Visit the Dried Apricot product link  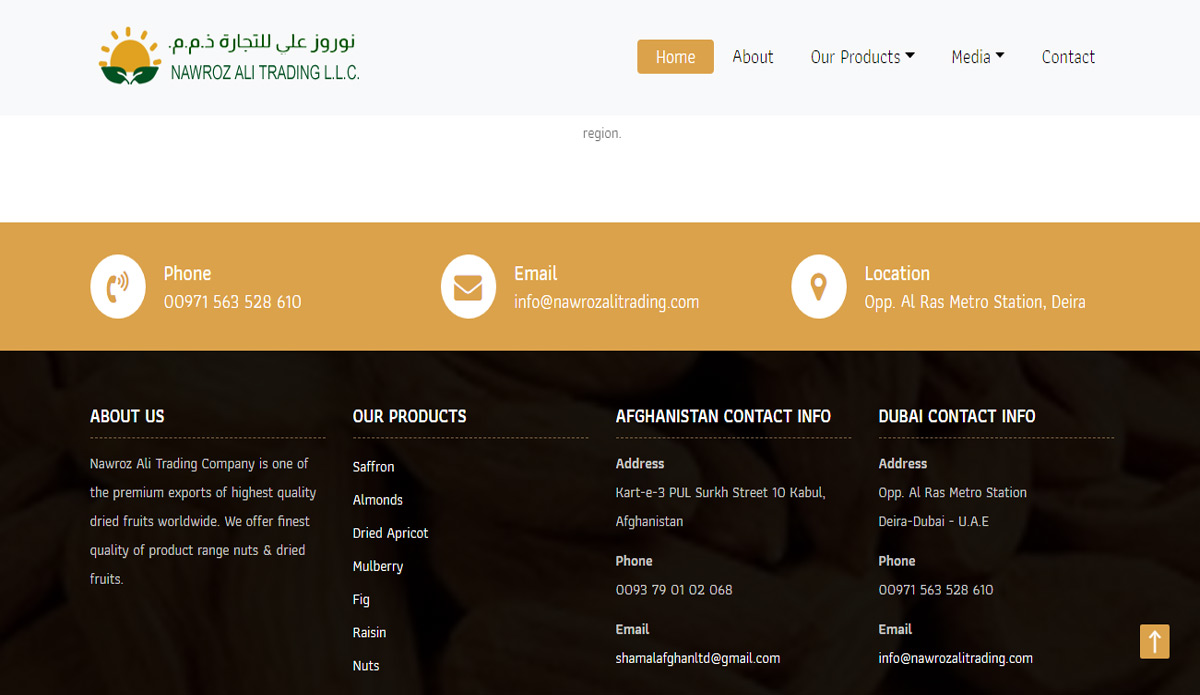(390, 533)
